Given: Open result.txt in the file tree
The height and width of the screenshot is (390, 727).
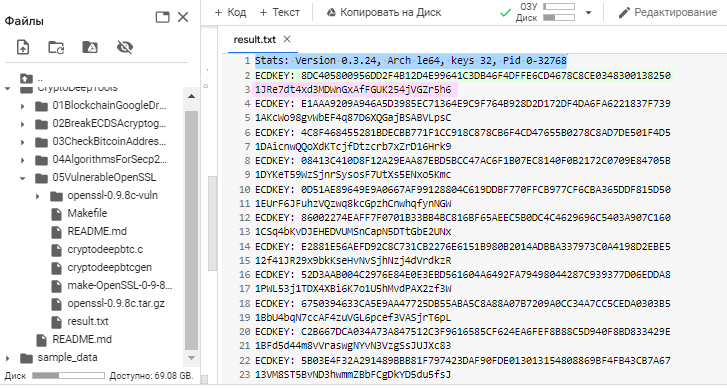Looking at the screenshot, I should [79, 321].
